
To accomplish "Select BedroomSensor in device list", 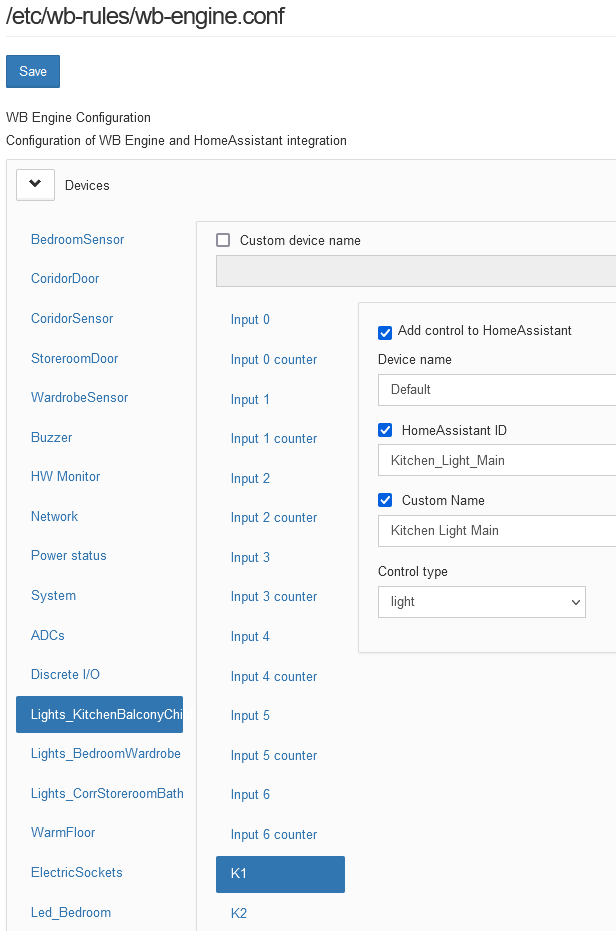I will 78,240.
